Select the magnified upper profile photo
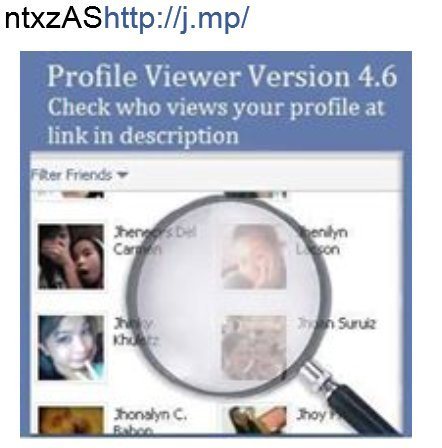 tap(254, 257)
